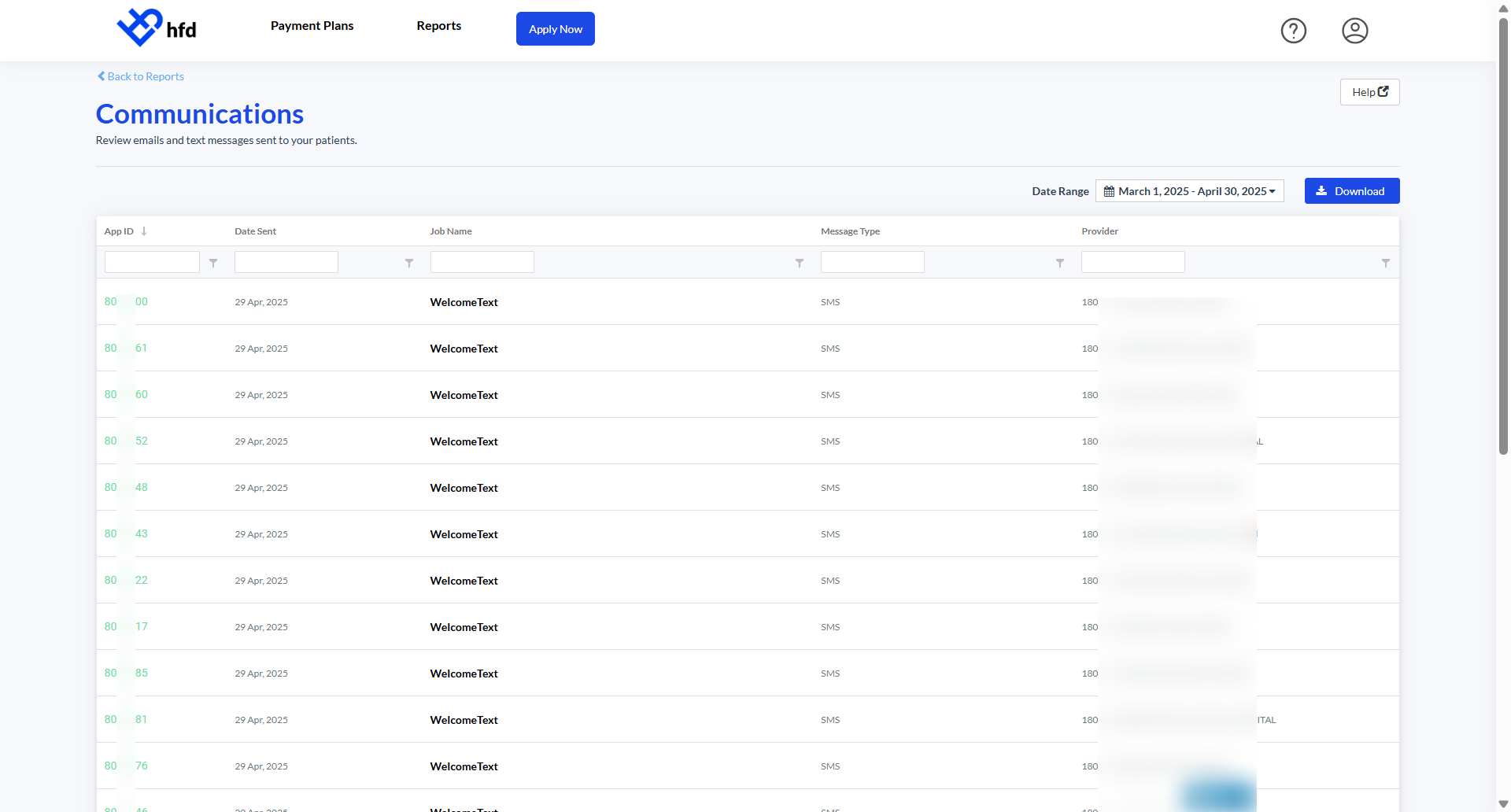Viewport: 1511px width, 812px height.
Task: Click the App ID column filter icon
Action: coord(213,263)
